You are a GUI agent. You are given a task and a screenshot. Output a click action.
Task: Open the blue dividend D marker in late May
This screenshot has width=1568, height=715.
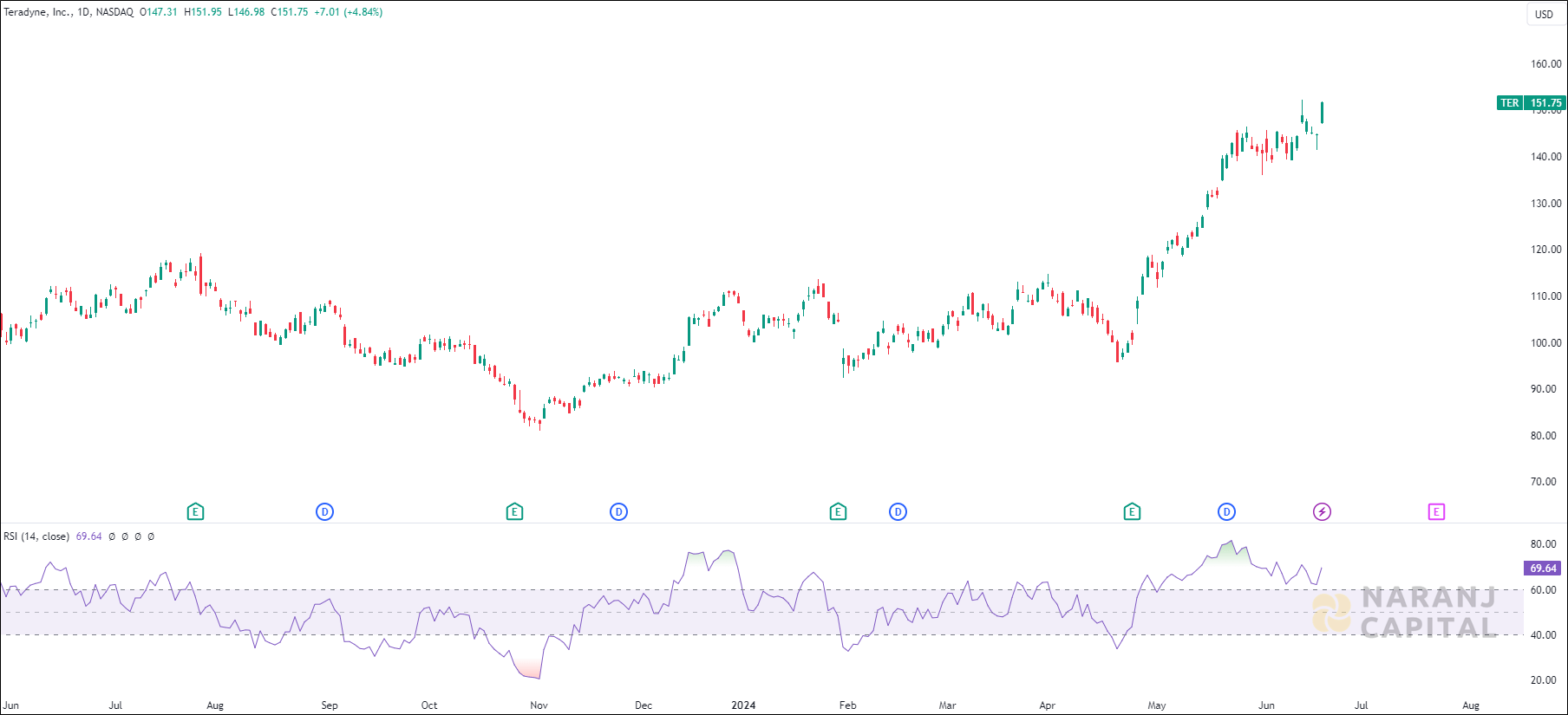(1226, 512)
